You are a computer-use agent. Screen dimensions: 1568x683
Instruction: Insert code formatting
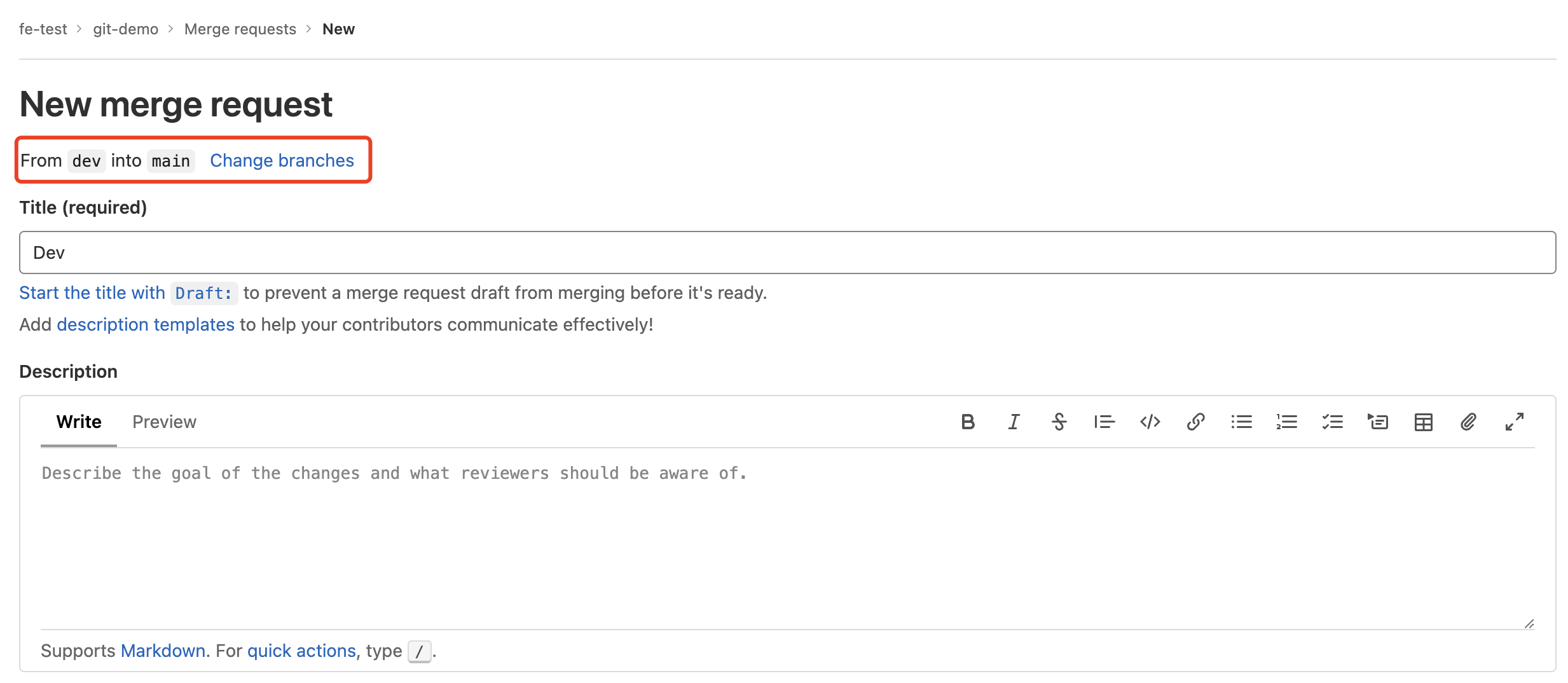[x=1150, y=422]
